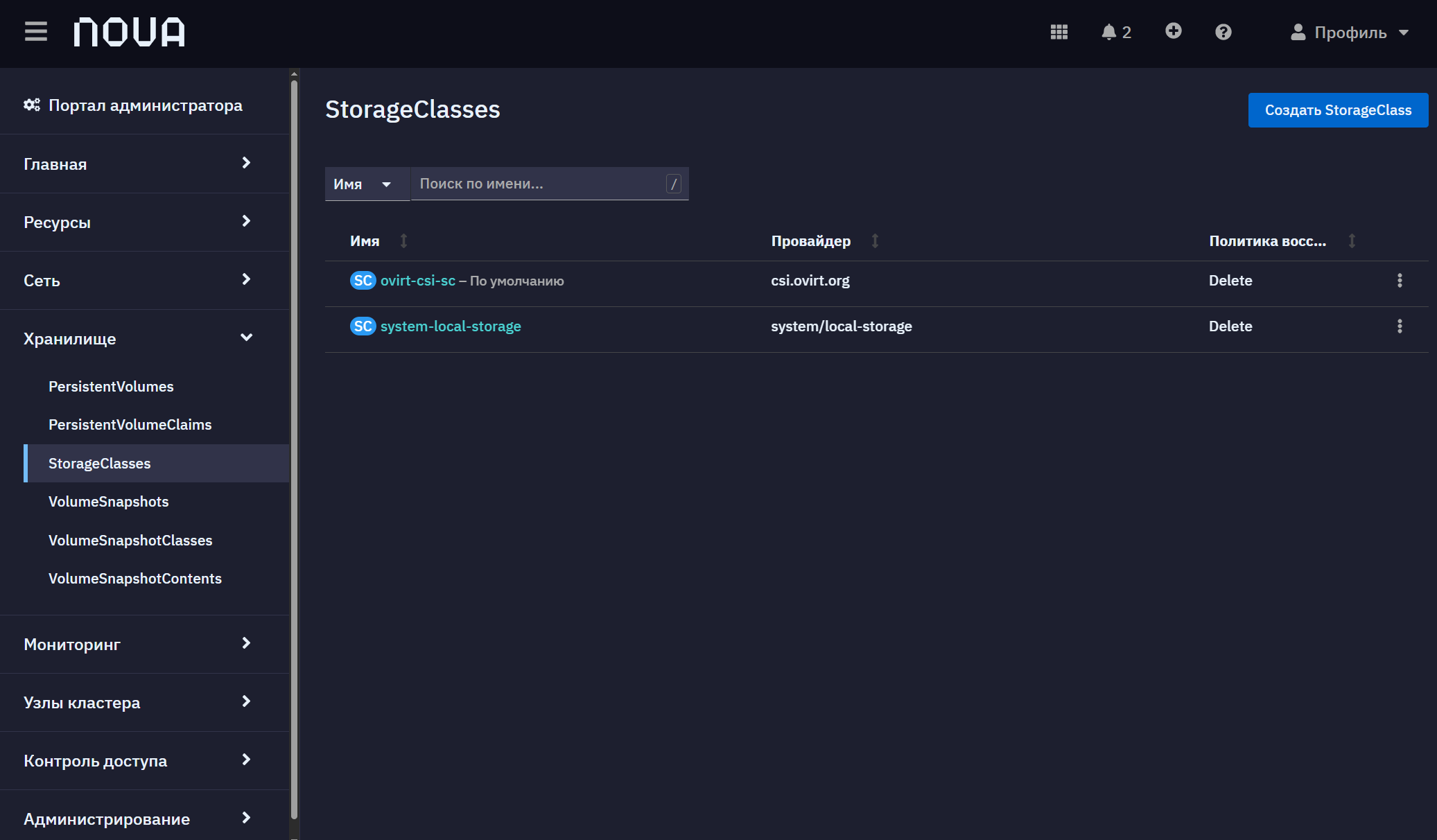Open PersistentVolumes page
This screenshot has height=840, width=1437.
(x=111, y=386)
